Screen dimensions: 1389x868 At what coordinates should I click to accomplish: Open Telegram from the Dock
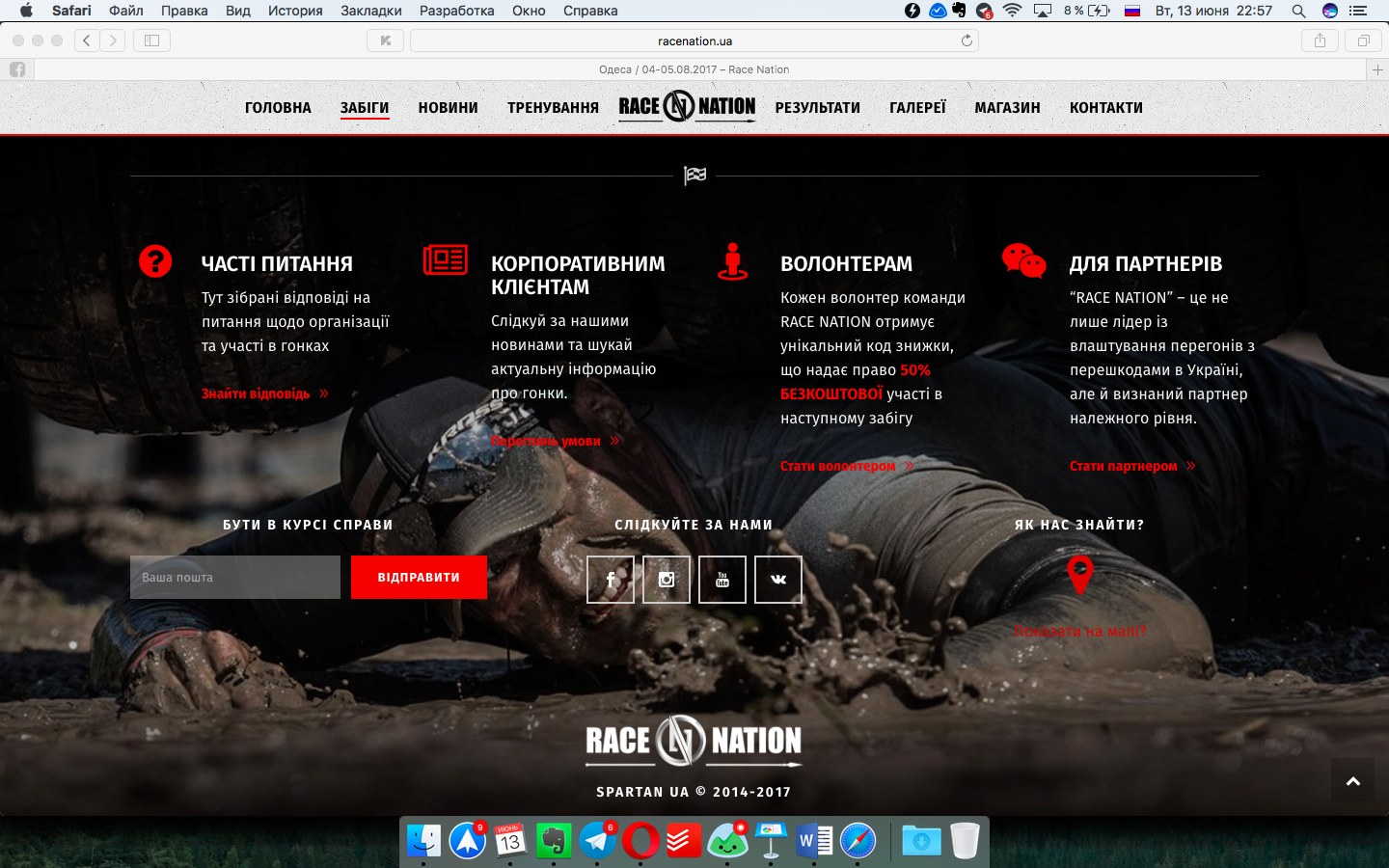[x=598, y=841]
